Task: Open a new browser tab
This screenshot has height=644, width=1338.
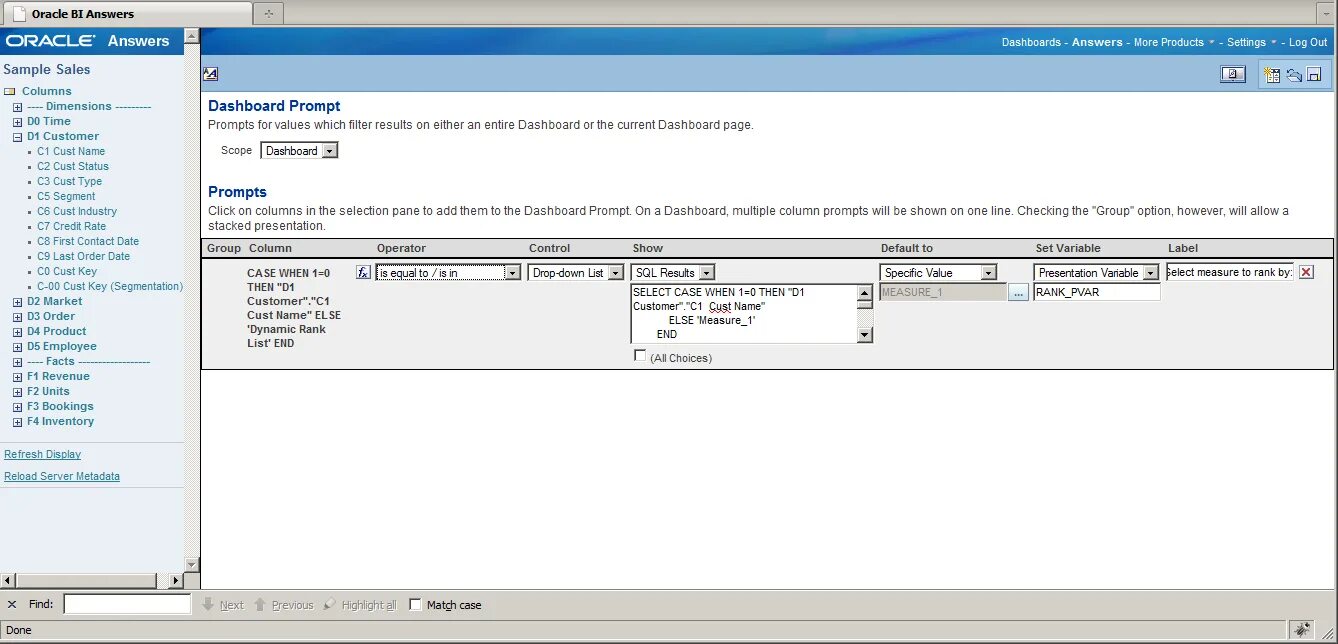Action: point(268,13)
